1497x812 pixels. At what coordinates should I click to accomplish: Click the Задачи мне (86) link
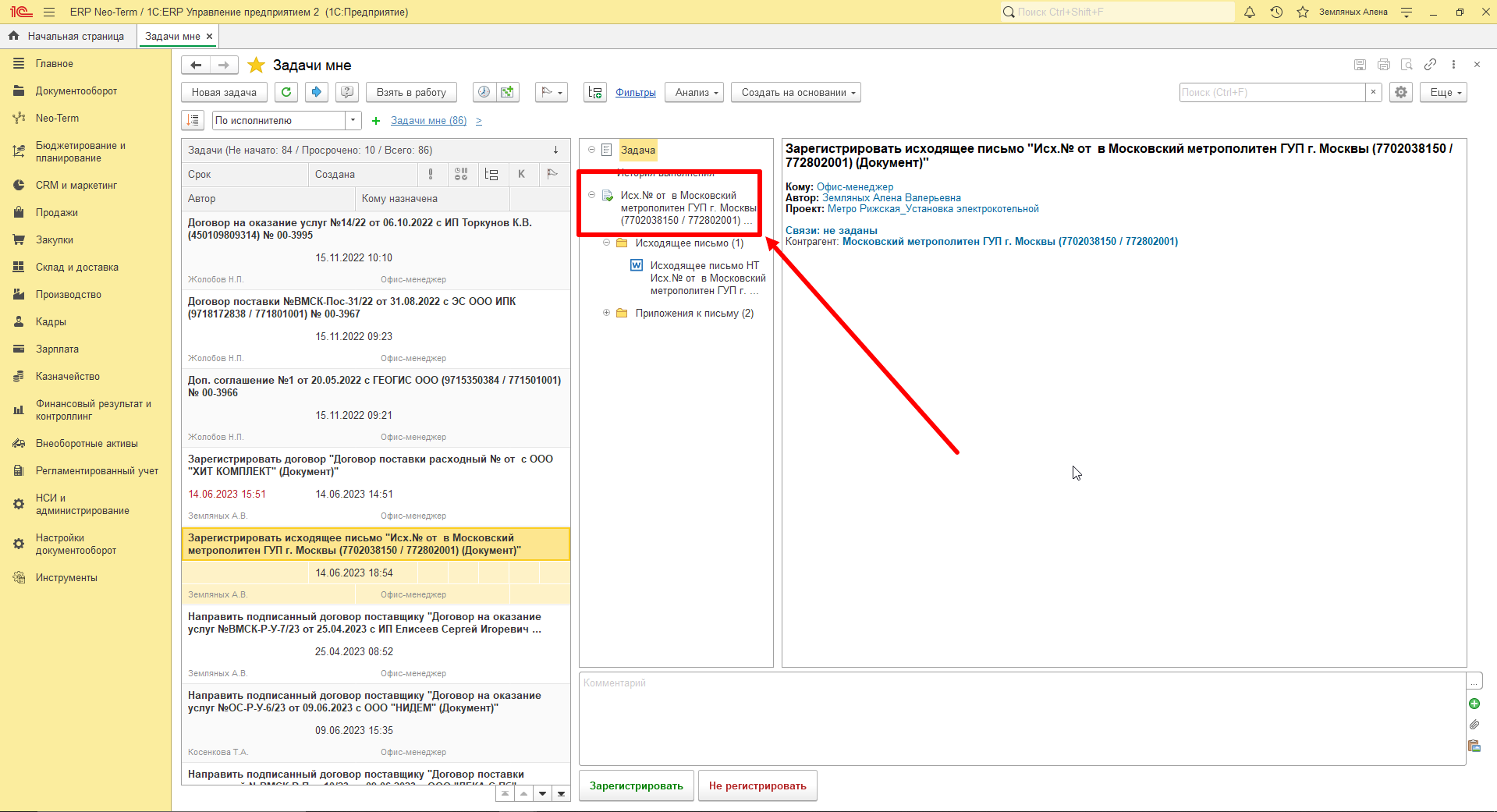pos(428,121)
